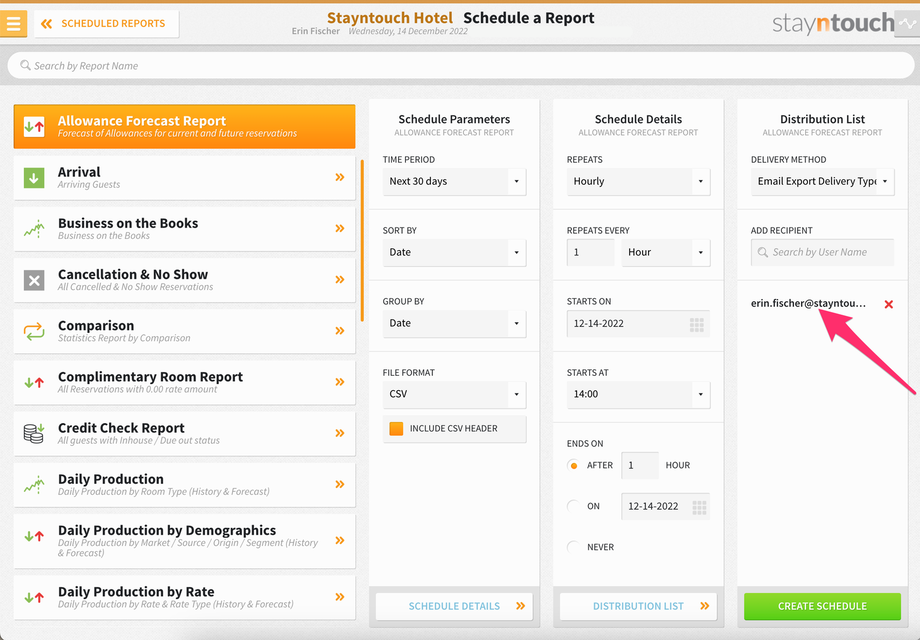Expand Complimentary Room Report chevron
Screen dimensions: 920x640
pyautogui.click(x=340, y=382)
